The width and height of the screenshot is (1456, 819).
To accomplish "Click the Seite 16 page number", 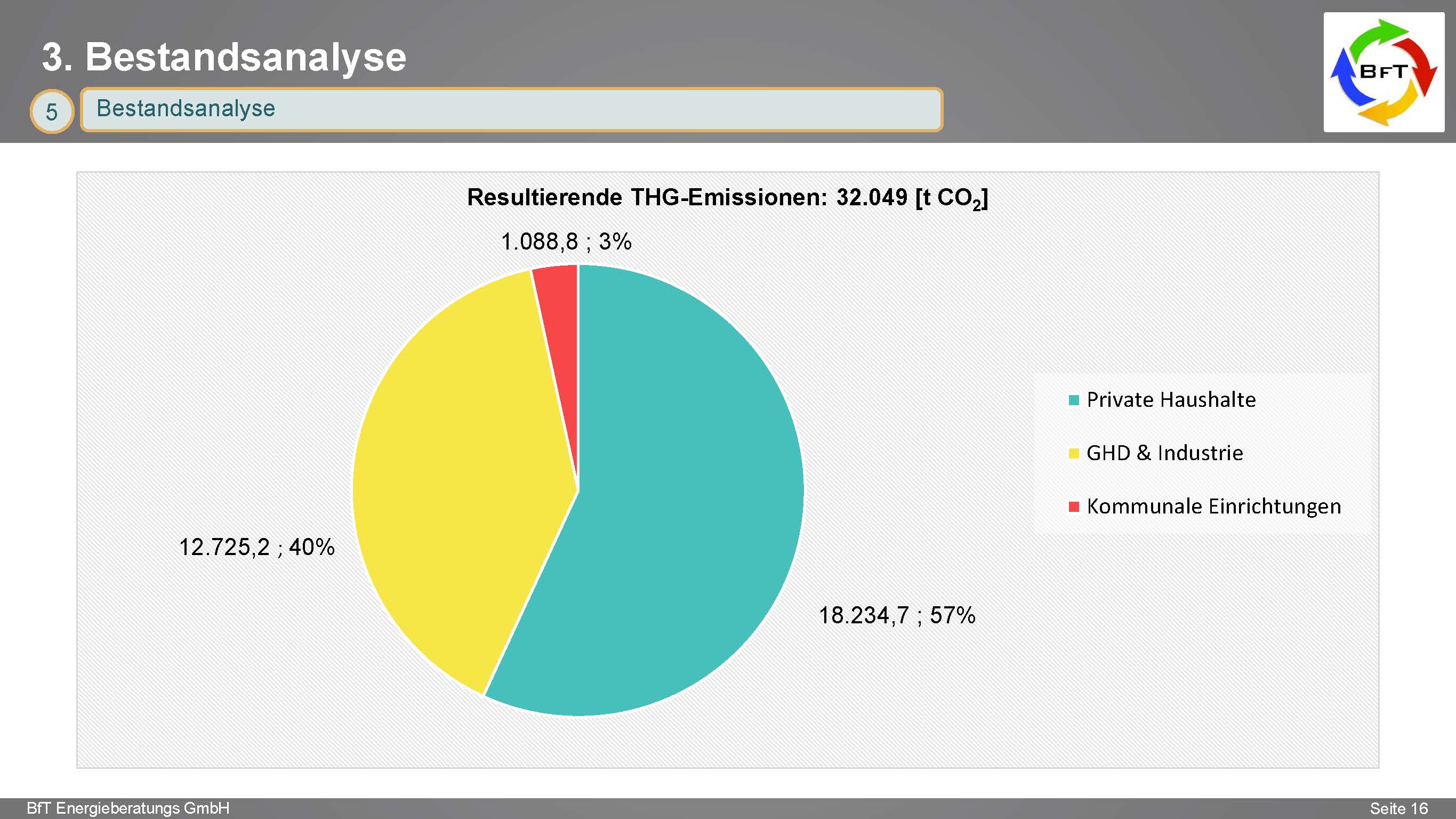I will 1398,808.
